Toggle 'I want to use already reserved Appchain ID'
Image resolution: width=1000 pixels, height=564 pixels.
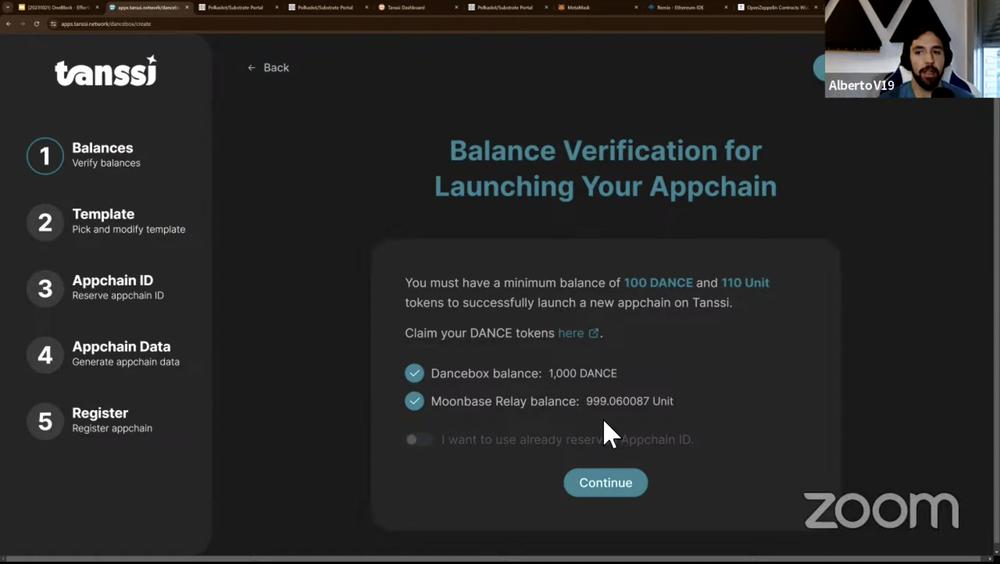tap(419, 440)
